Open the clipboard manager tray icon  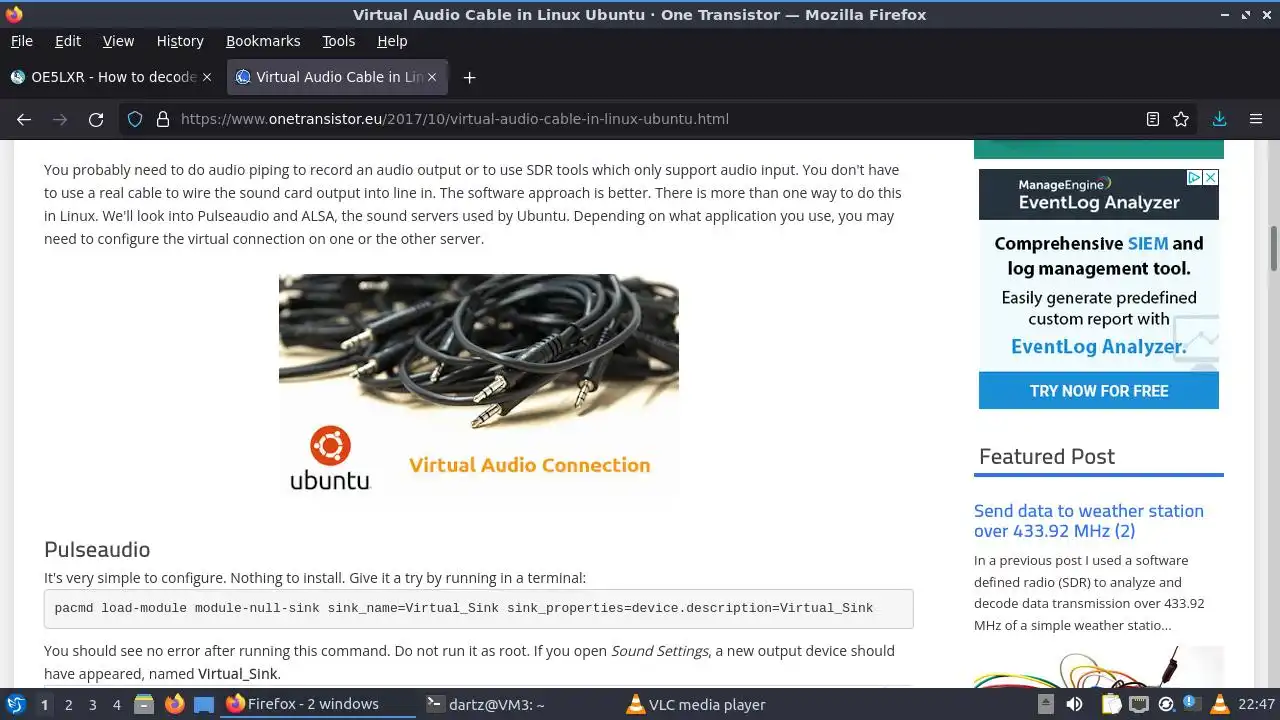click(1112, 705)
